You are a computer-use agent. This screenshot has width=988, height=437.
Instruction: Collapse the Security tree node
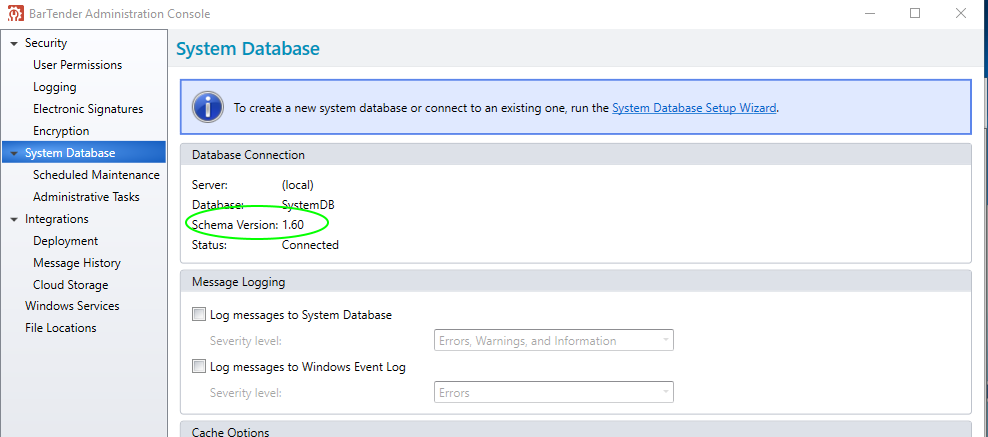pos(14,43)
